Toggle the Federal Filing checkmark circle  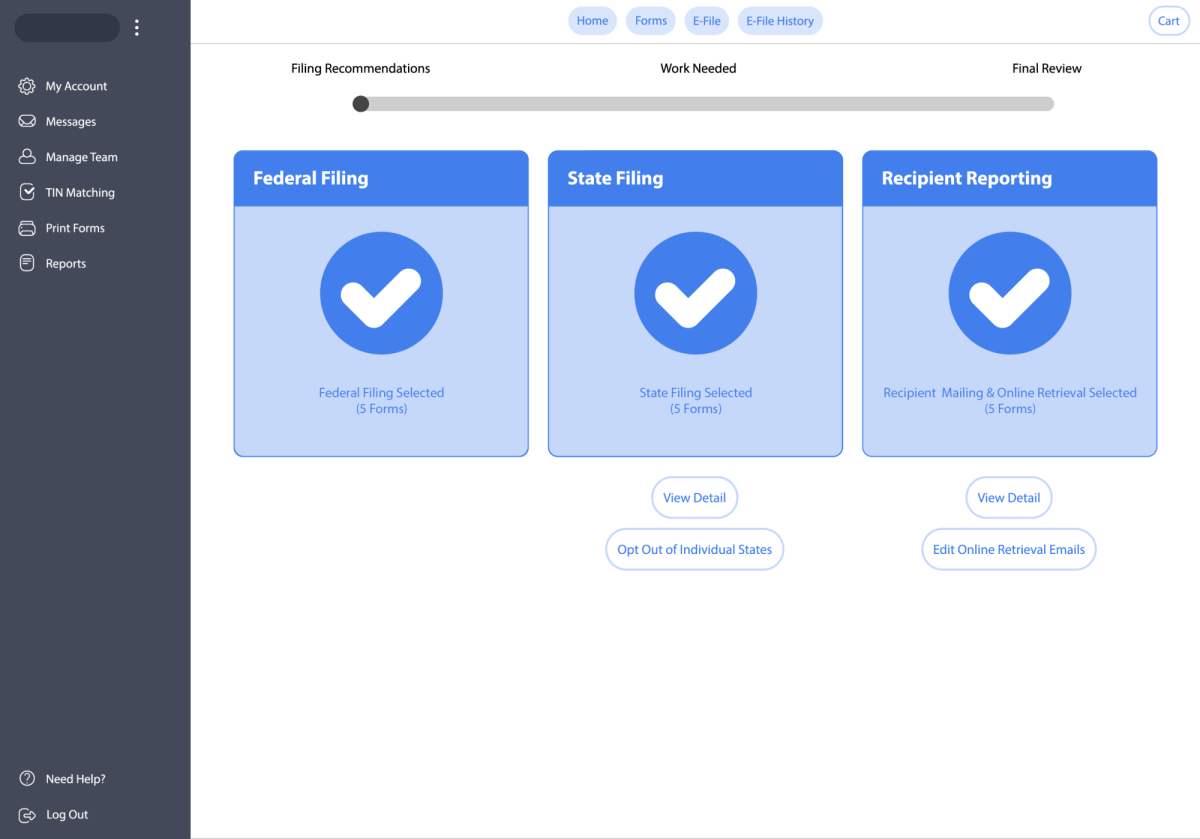(381, 294)
